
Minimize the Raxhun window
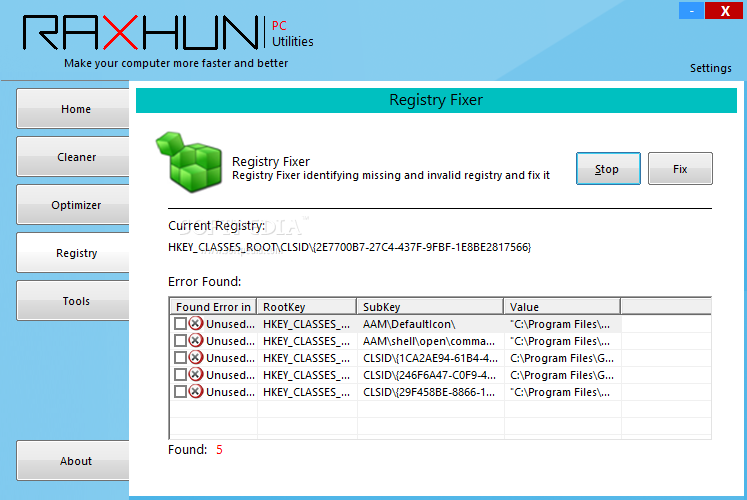(x=691, y=10)
